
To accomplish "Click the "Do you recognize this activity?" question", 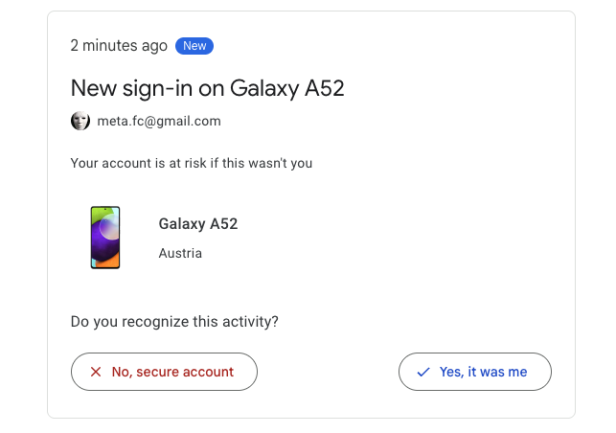I will (174, 322).
